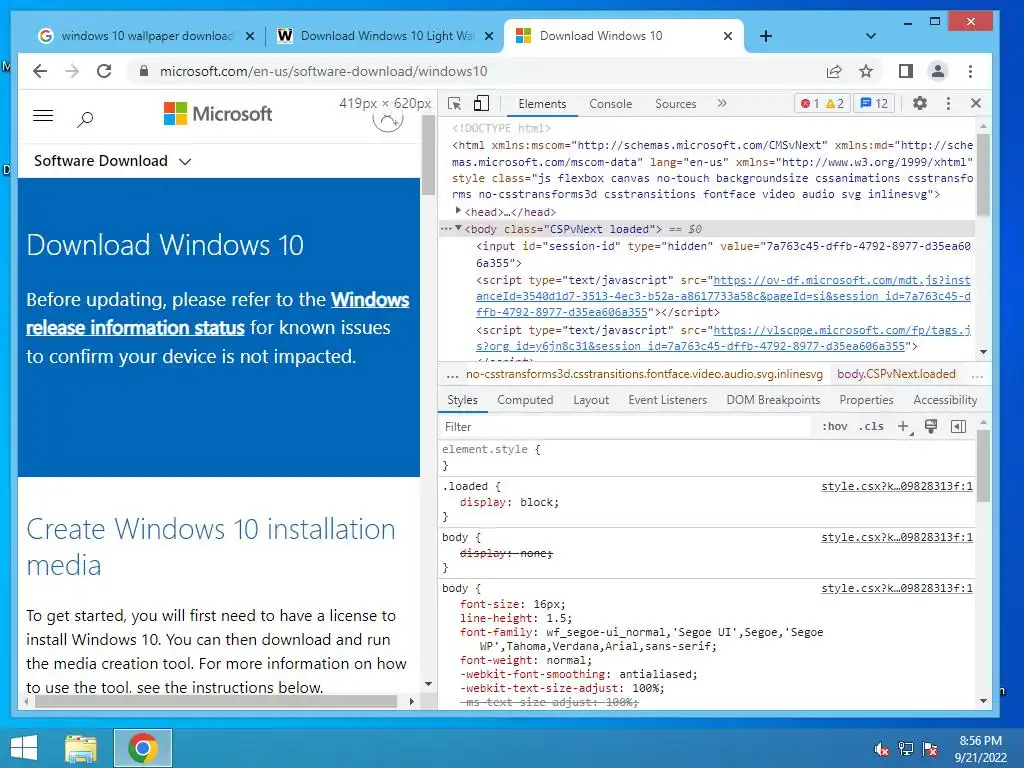Open the Windows Start menu
The width and height of the screenshot is (1024, 768).
[24, 748]
